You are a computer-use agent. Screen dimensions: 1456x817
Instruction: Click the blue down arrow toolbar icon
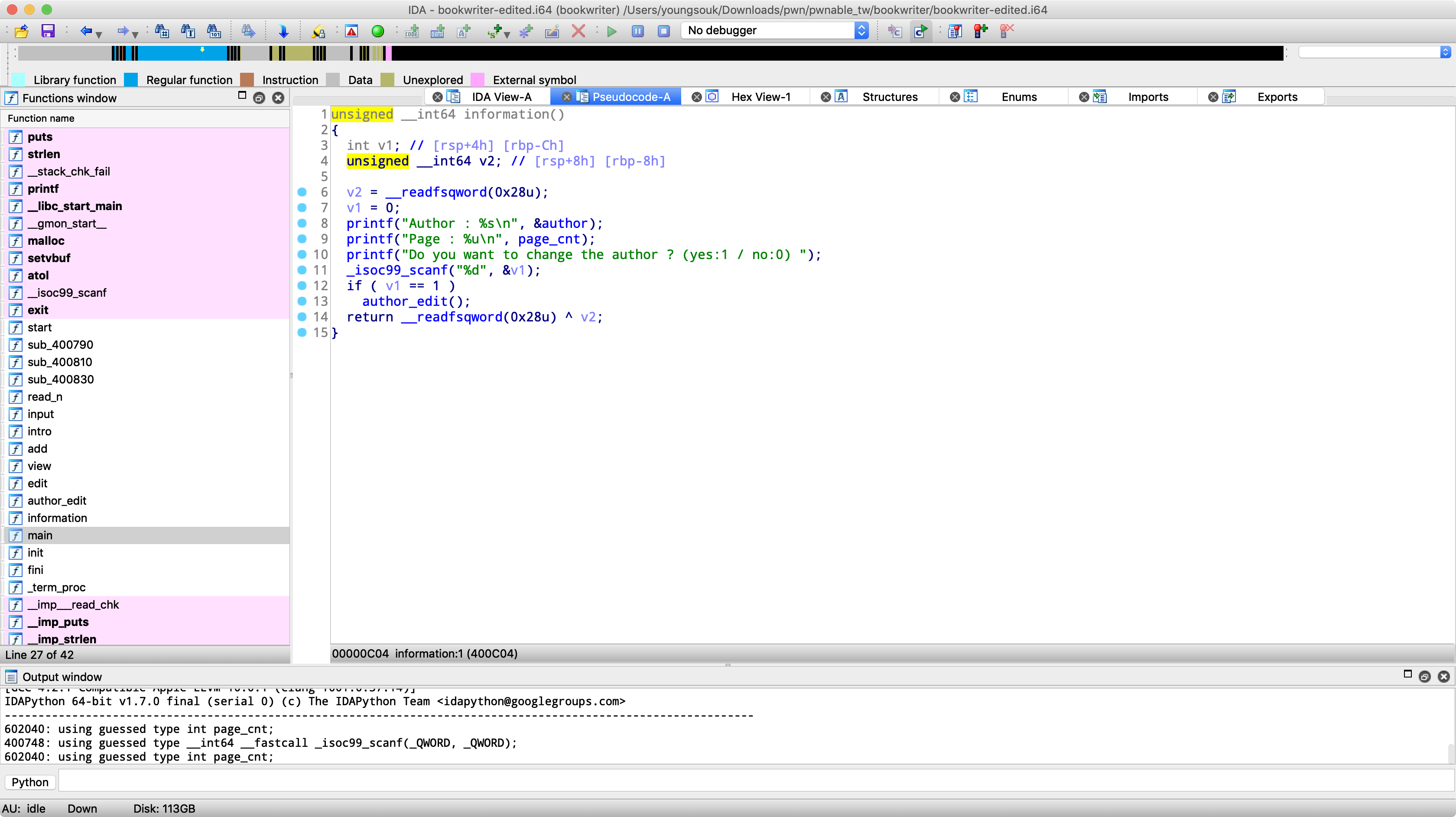[x=283, y=31]
